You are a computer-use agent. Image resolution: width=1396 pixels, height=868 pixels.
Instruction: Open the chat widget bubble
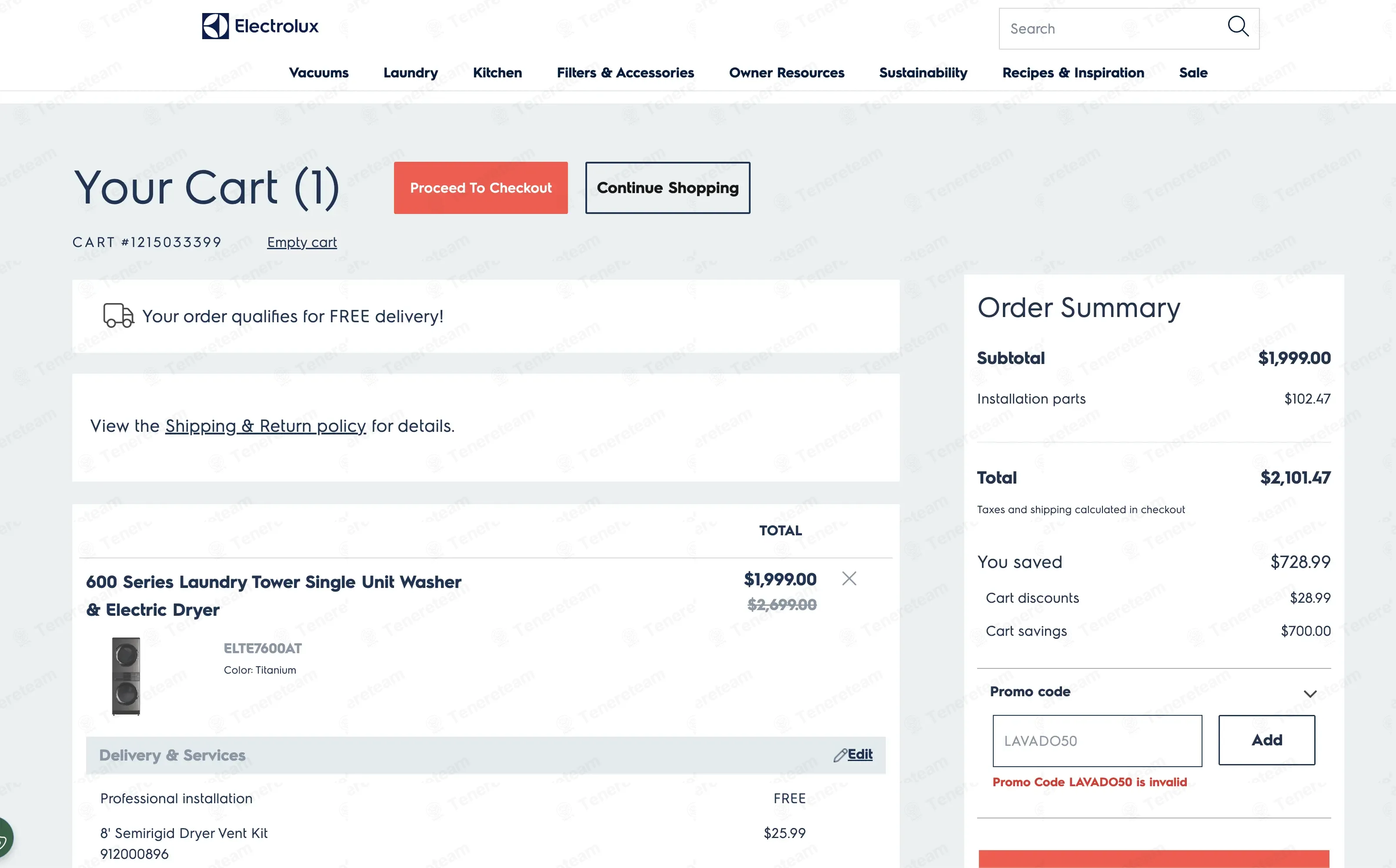pos(5,838)
